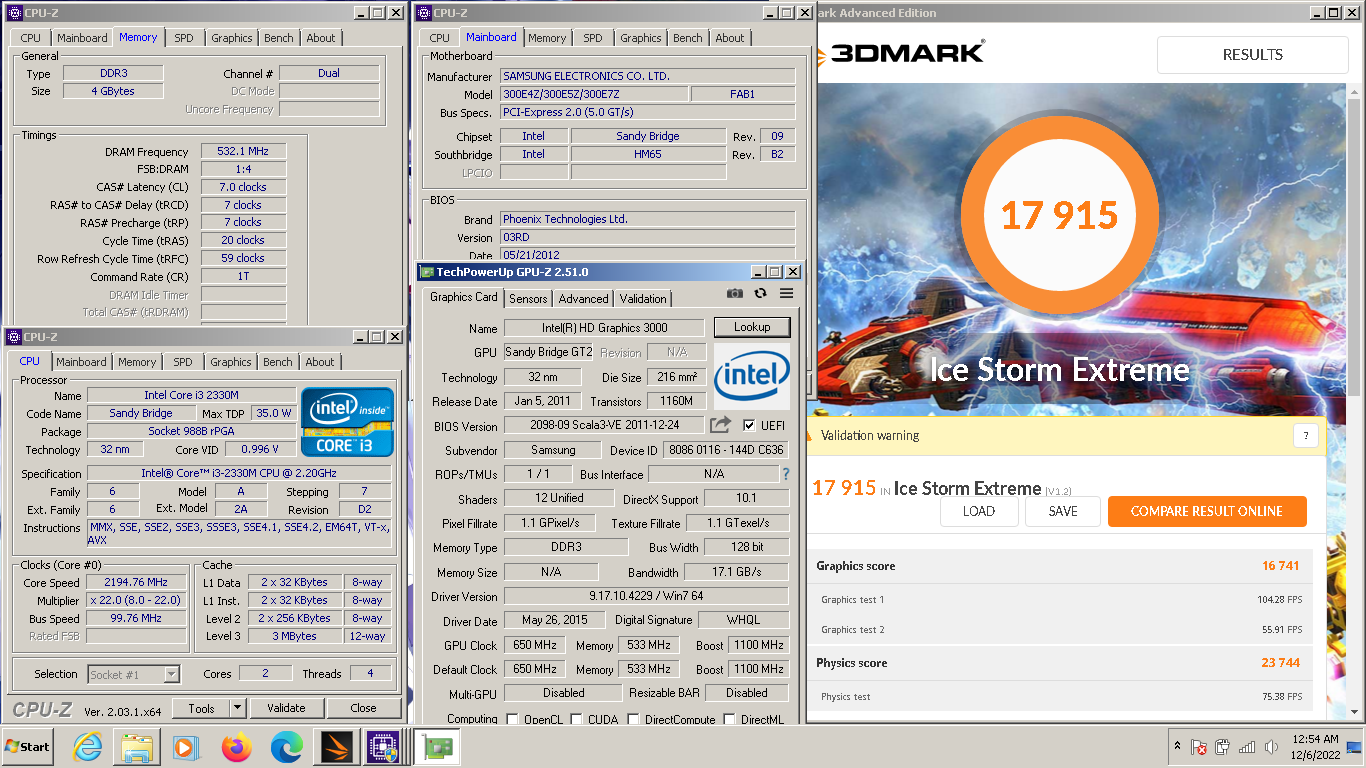Switch to GPU-Z via its taskbar icon
Screen dimensions: 1366x768
[x=438, y=747]
